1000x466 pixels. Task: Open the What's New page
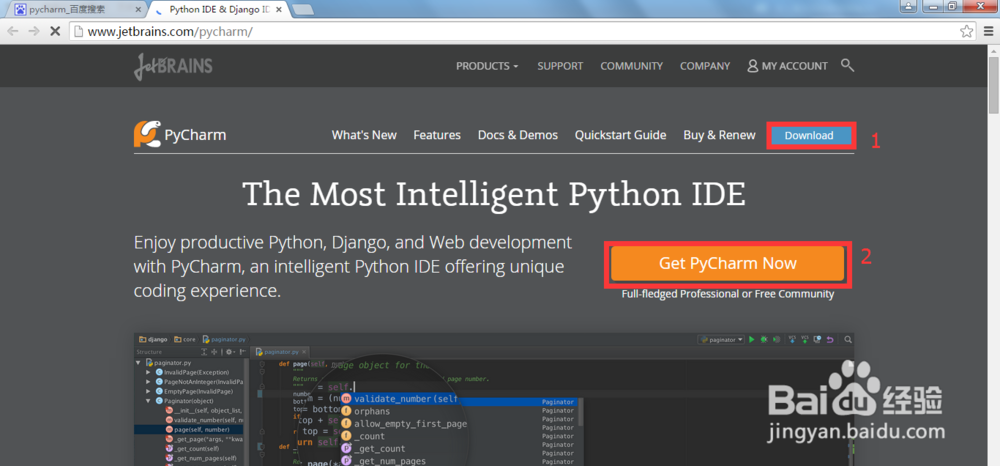tap(364, 135)
